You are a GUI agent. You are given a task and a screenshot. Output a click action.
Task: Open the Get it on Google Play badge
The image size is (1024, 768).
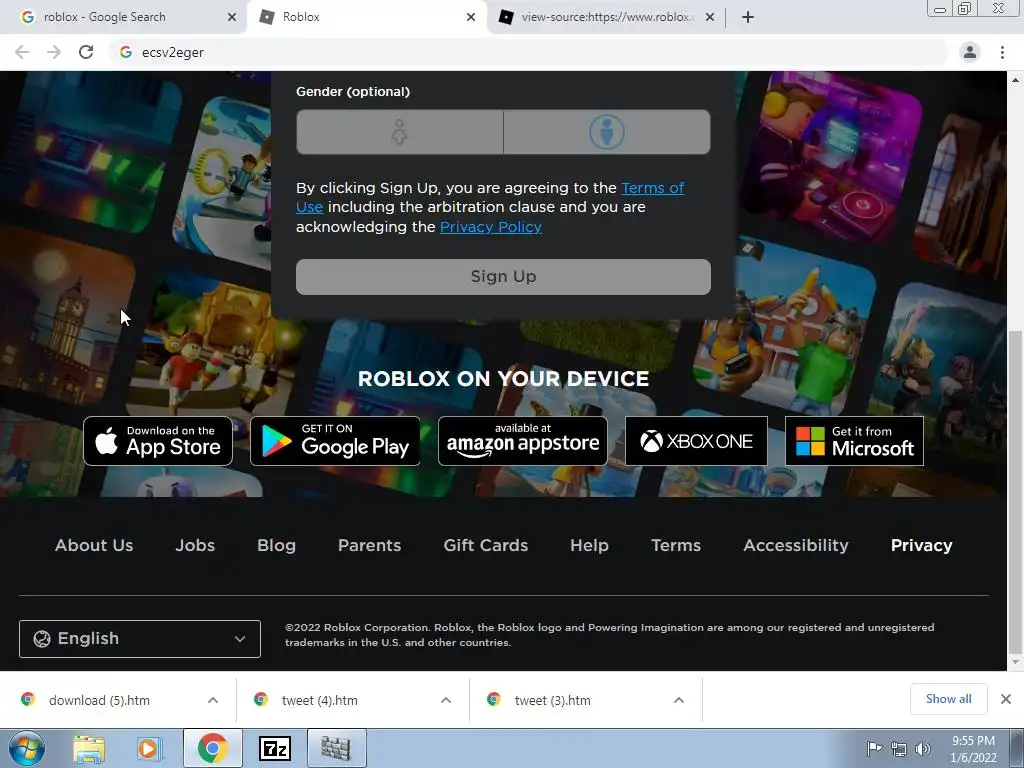tap(335, 441)
